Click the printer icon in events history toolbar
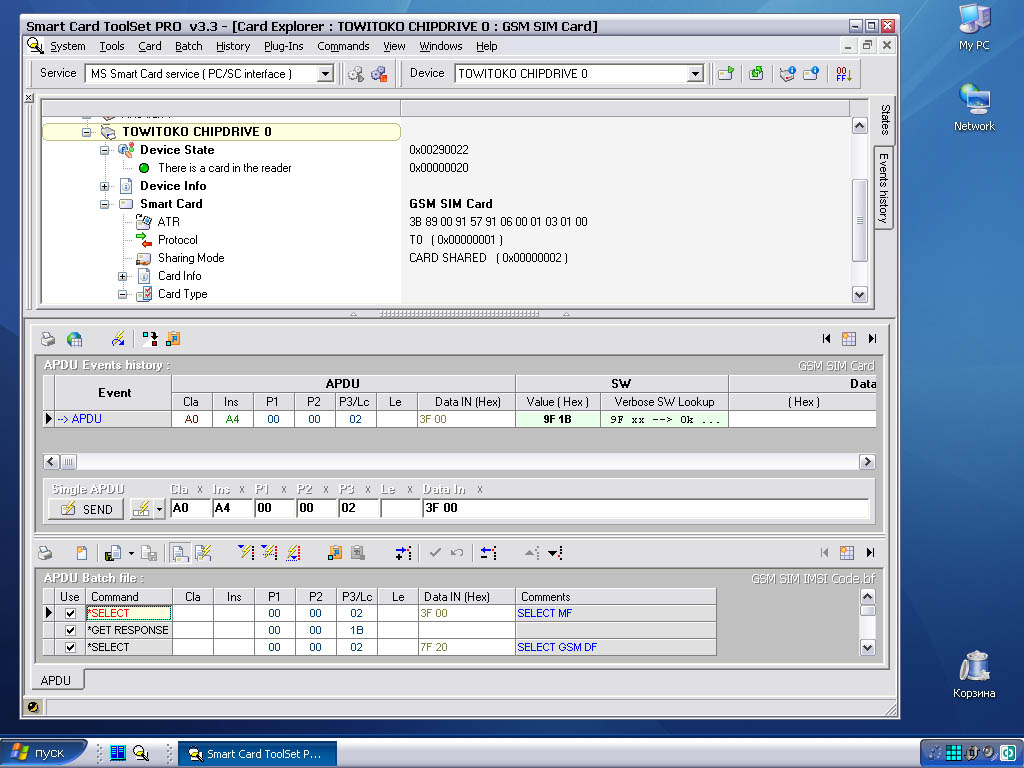This screenshot has height=768, width=1024. tap(46, 339)
